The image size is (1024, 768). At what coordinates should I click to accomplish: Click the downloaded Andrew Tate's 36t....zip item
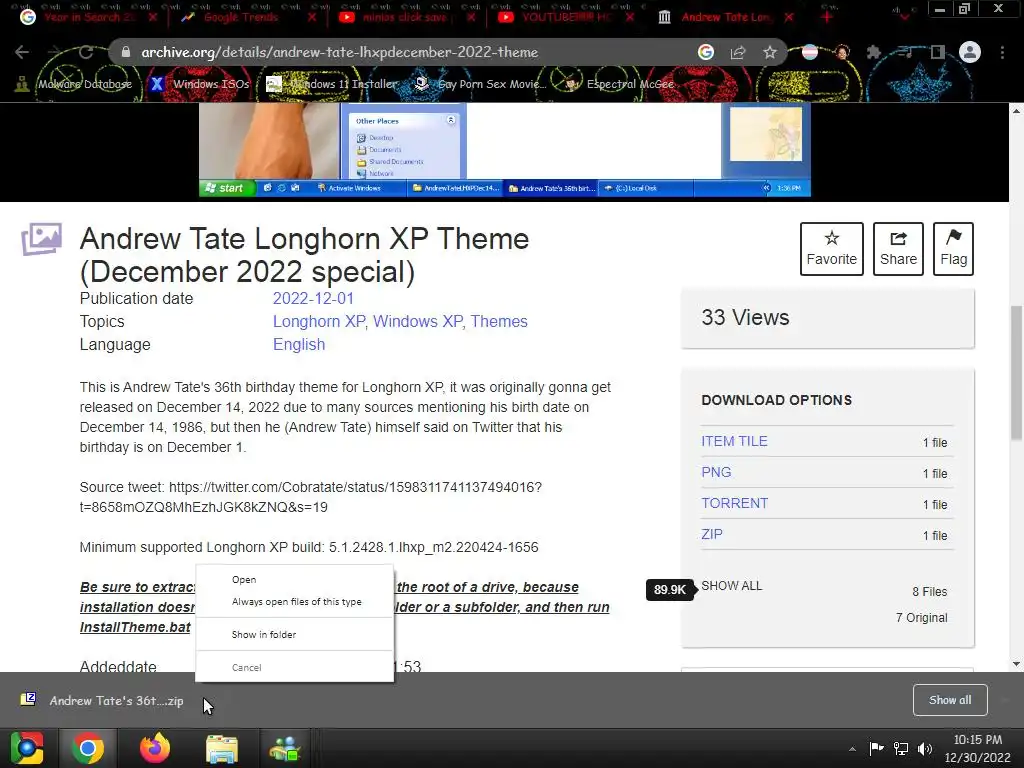pos(104,700)
